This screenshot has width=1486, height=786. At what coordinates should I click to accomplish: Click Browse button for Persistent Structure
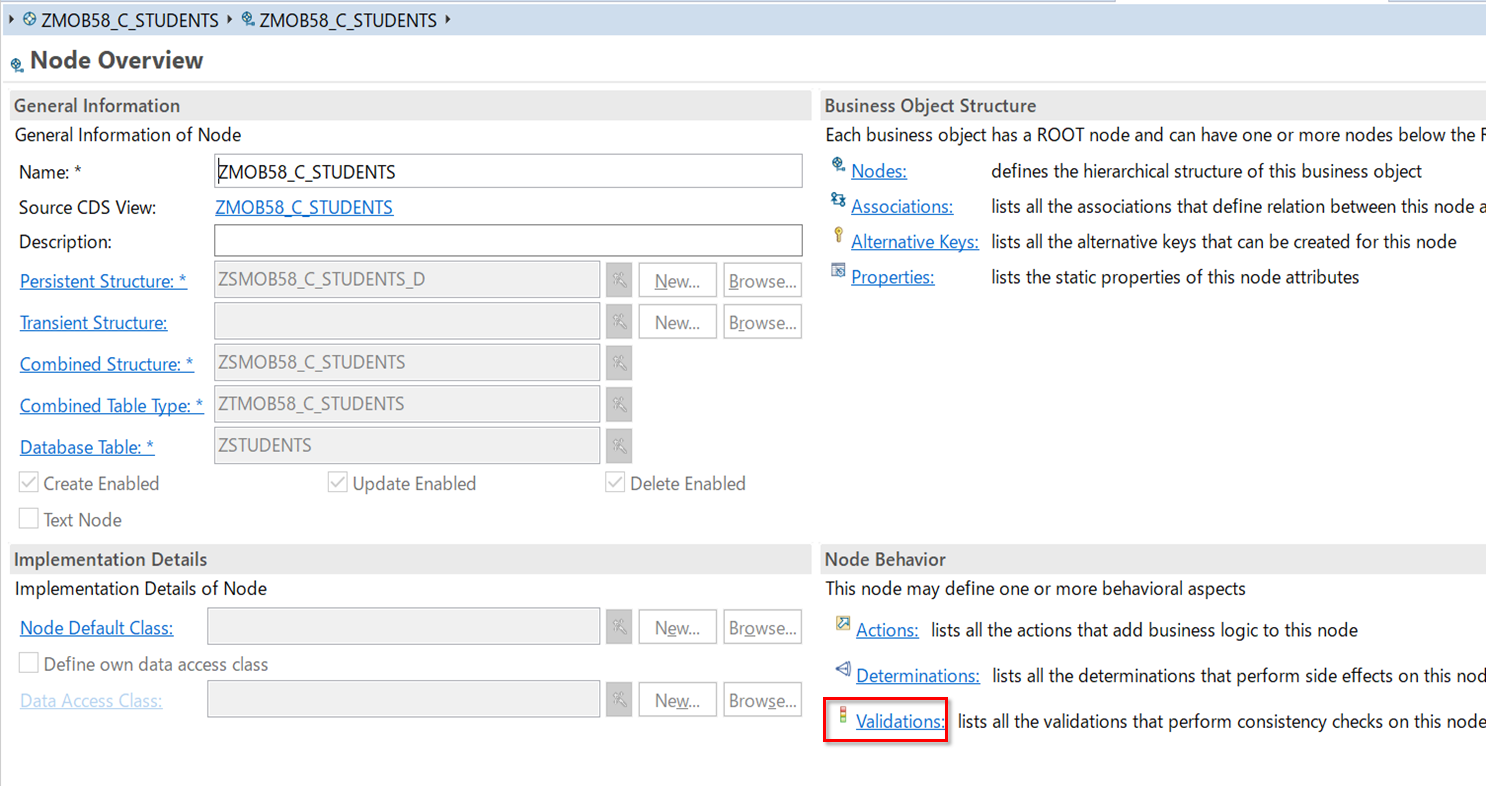(x=763, y=281)
